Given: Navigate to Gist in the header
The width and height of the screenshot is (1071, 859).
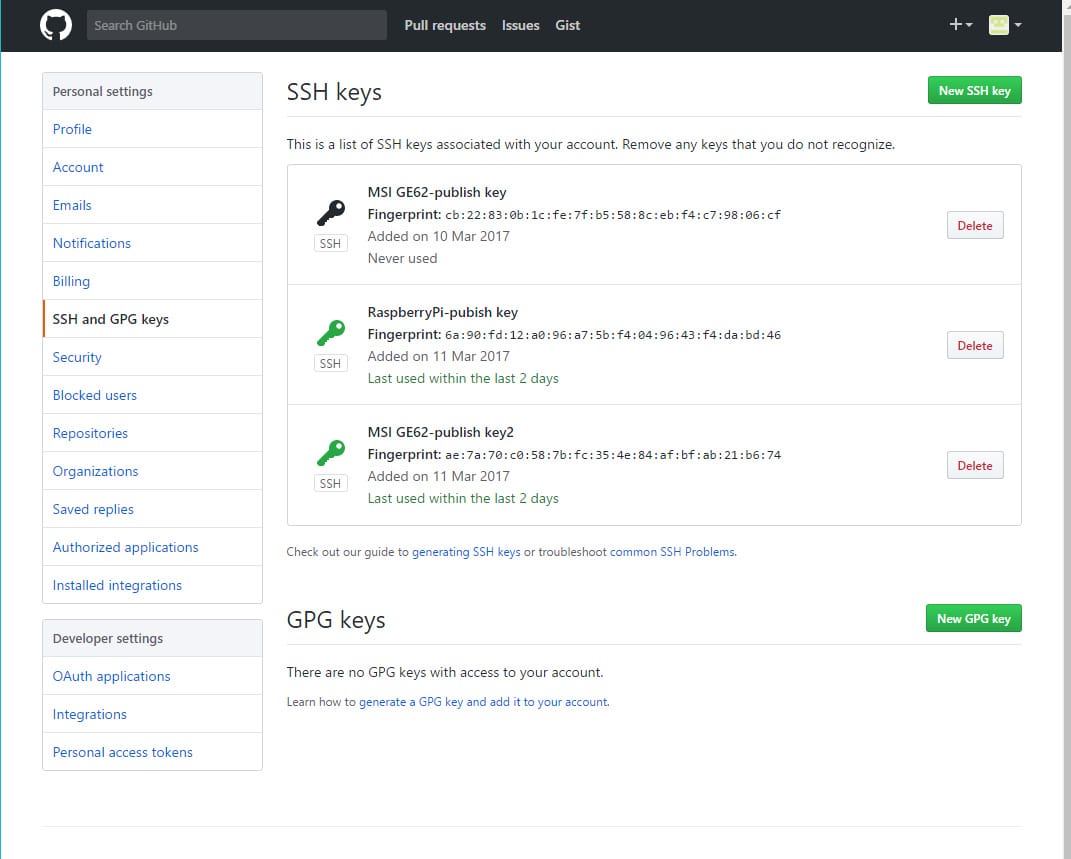Looking at the screenshot, I should point(567,25).
